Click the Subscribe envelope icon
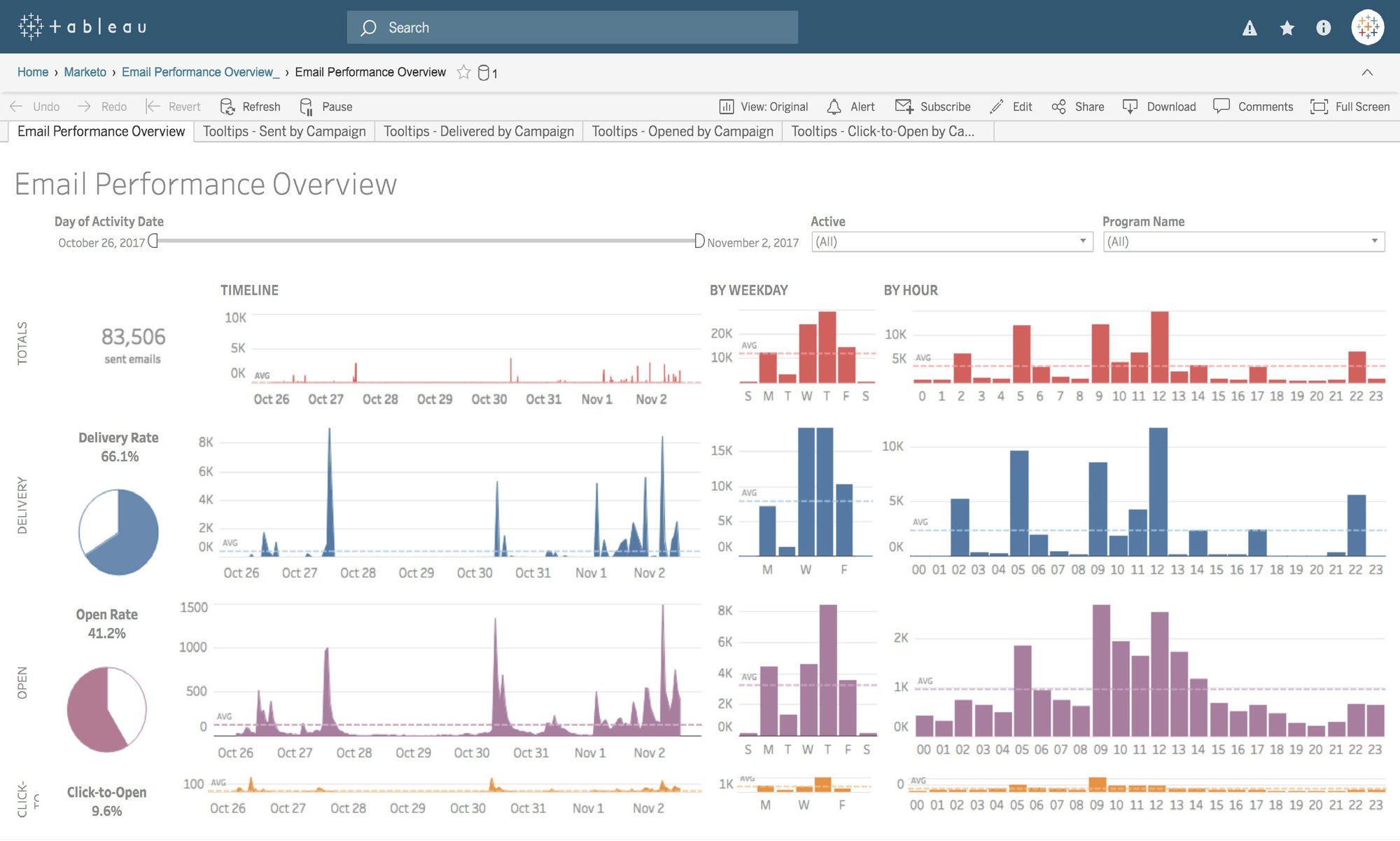 [904, 106]
